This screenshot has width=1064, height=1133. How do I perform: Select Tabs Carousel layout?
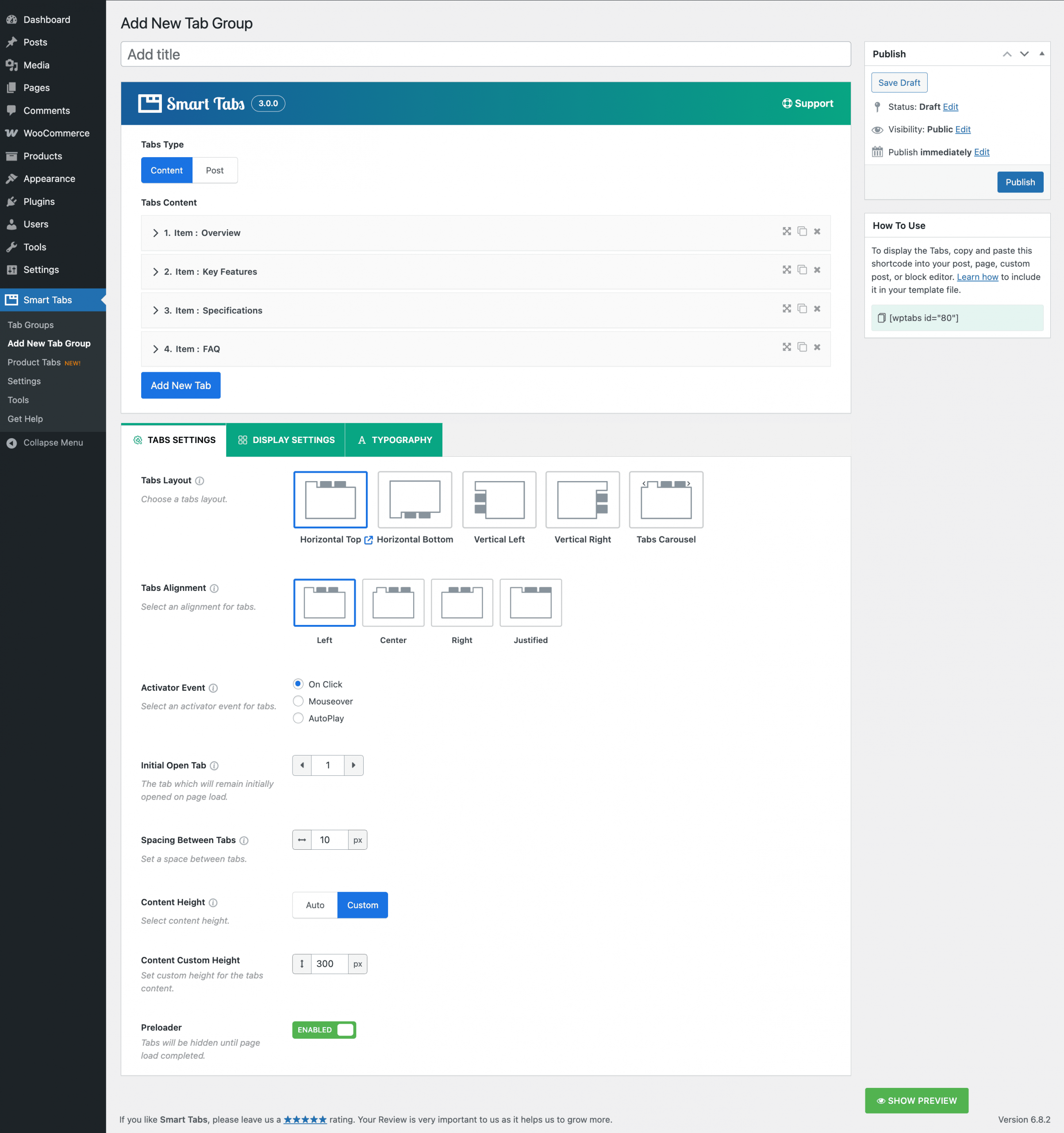tap(666, 500)
